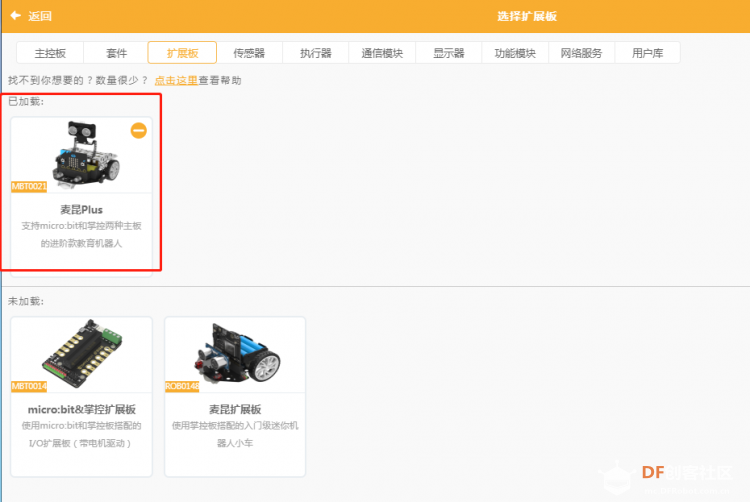Image resolution: width=750 pixels, height=502 pixels.
Task: Click the 麦昆Plus description text
Action: pyautogui.click(x=81, y=234)
